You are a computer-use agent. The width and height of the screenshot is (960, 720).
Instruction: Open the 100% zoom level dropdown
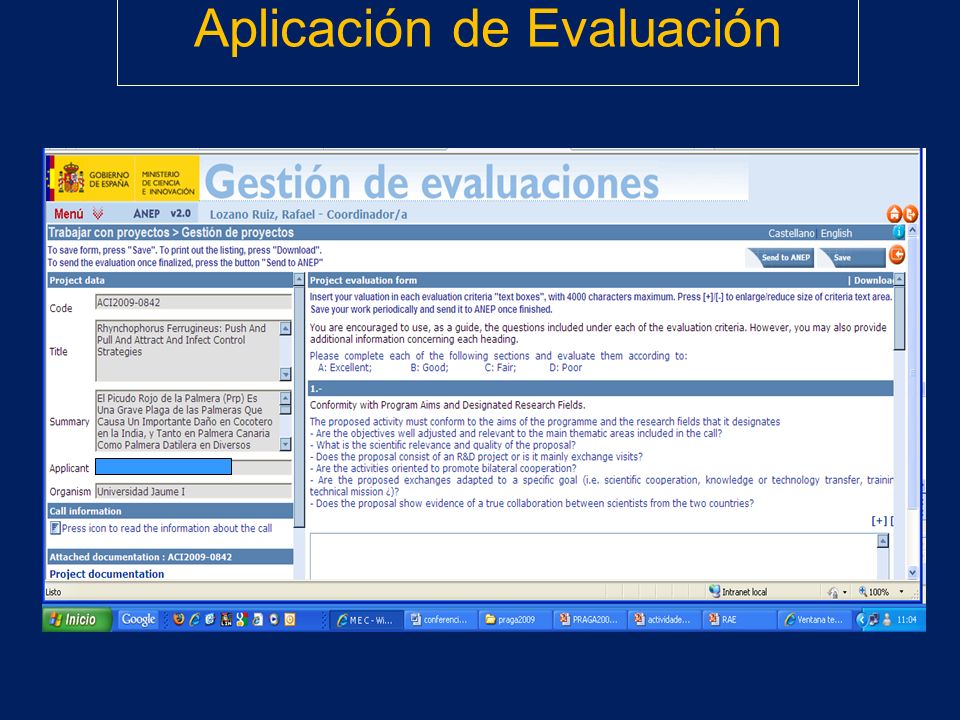901,591
